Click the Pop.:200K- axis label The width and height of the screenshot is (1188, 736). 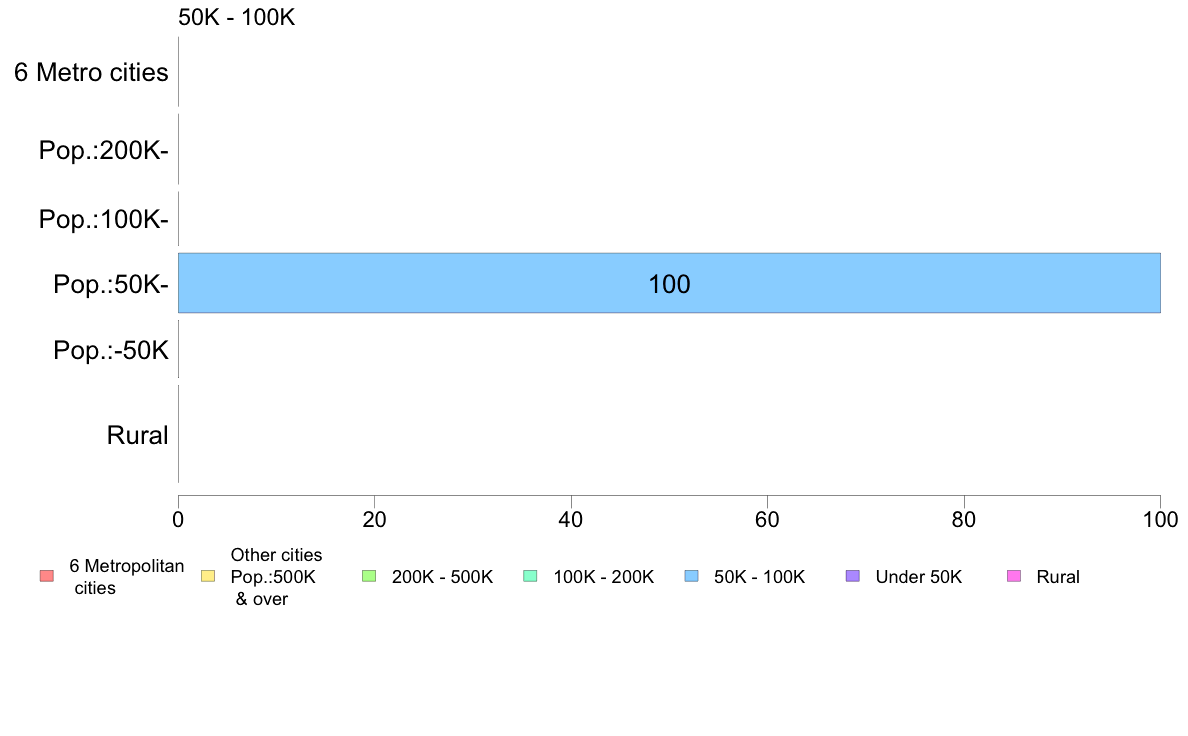(x=104, y=150)
